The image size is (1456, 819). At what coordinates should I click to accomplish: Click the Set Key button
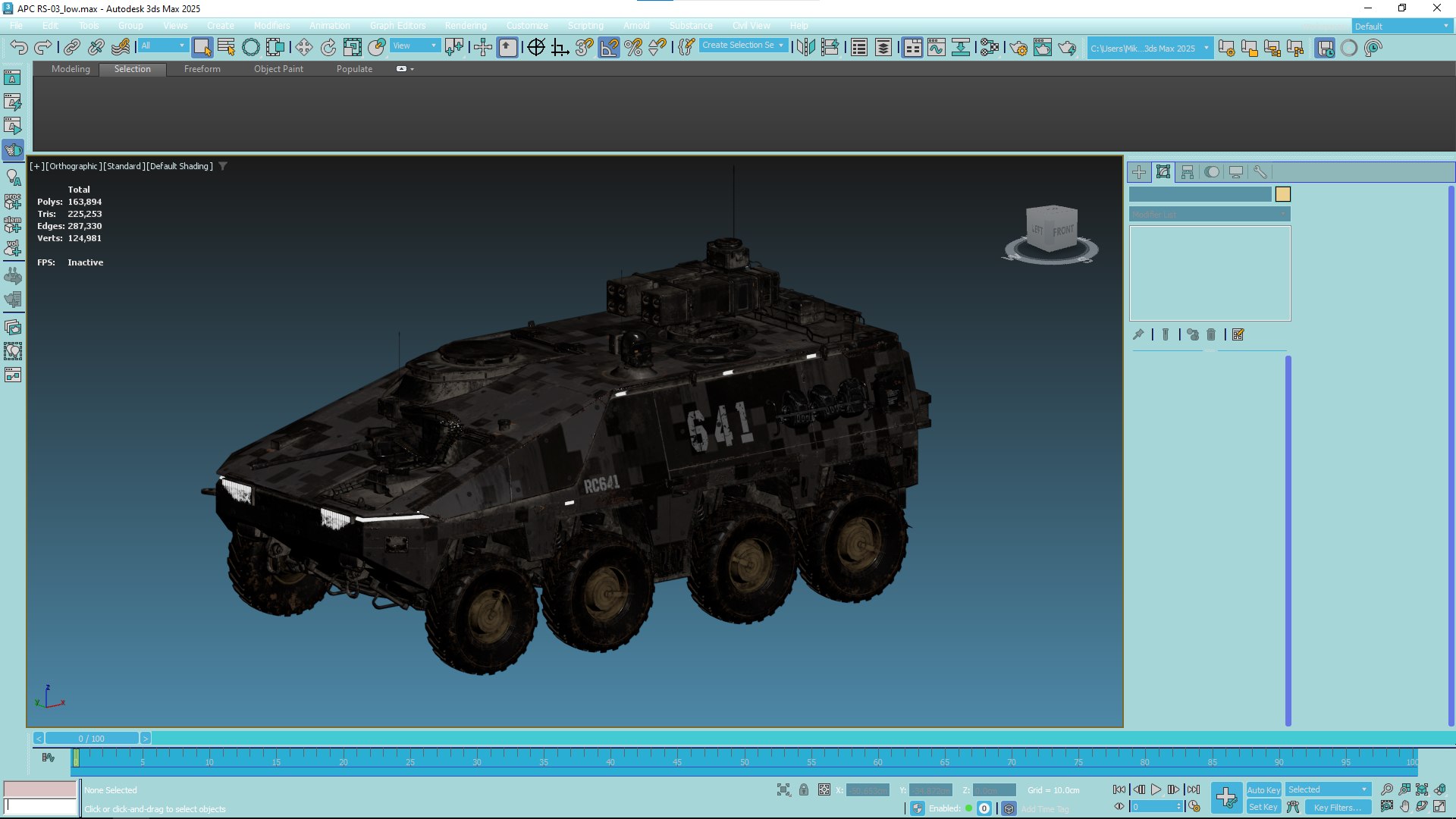pyautogui.click(x=1263, y=808)
